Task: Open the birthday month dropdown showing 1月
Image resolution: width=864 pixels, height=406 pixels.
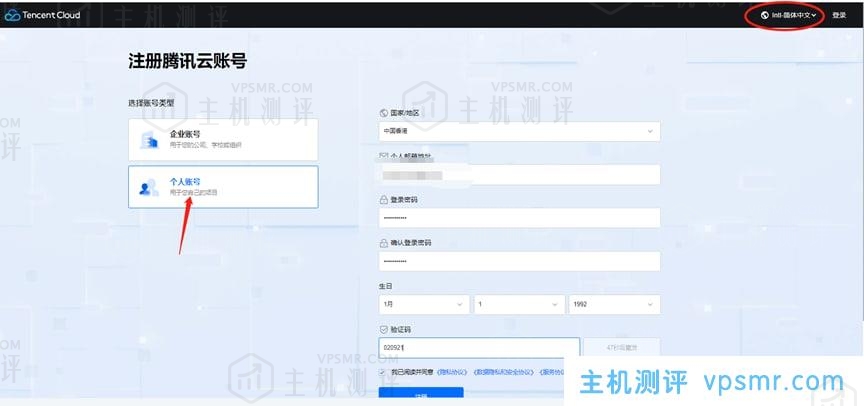Action: pos(424,304)
